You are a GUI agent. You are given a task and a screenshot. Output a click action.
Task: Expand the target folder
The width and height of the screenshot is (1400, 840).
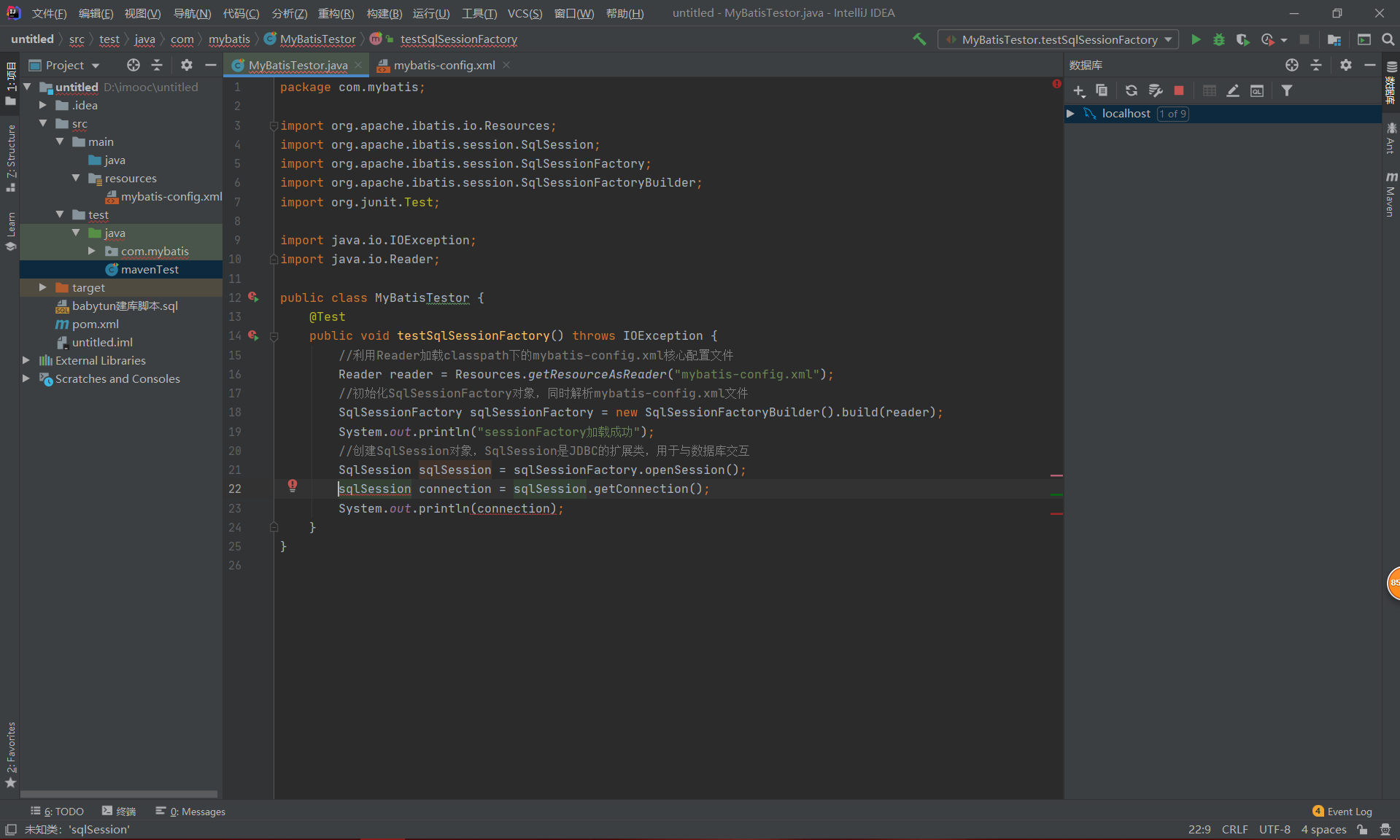[x=42, y=287]
